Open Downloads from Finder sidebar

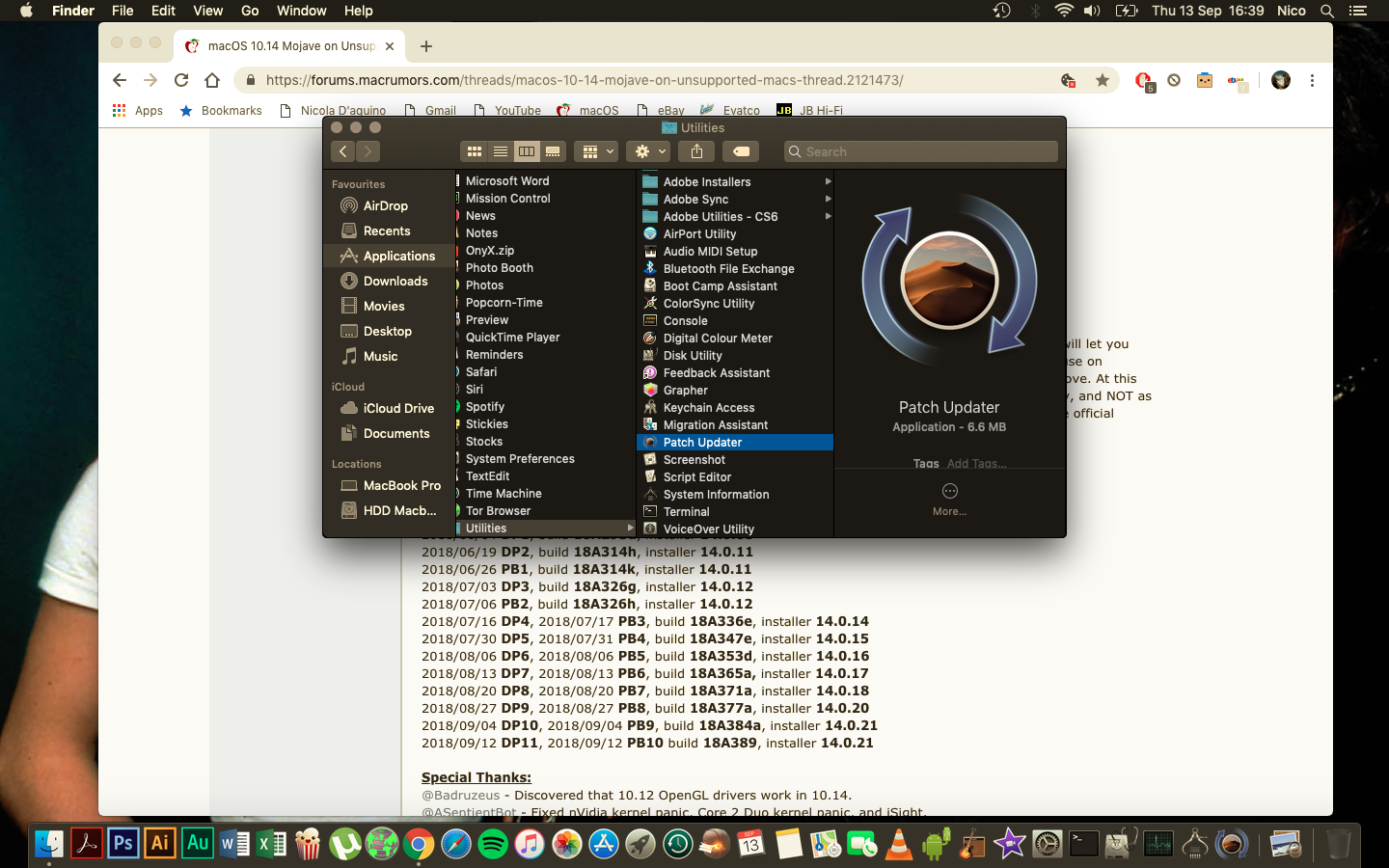(x=395, y=281)
